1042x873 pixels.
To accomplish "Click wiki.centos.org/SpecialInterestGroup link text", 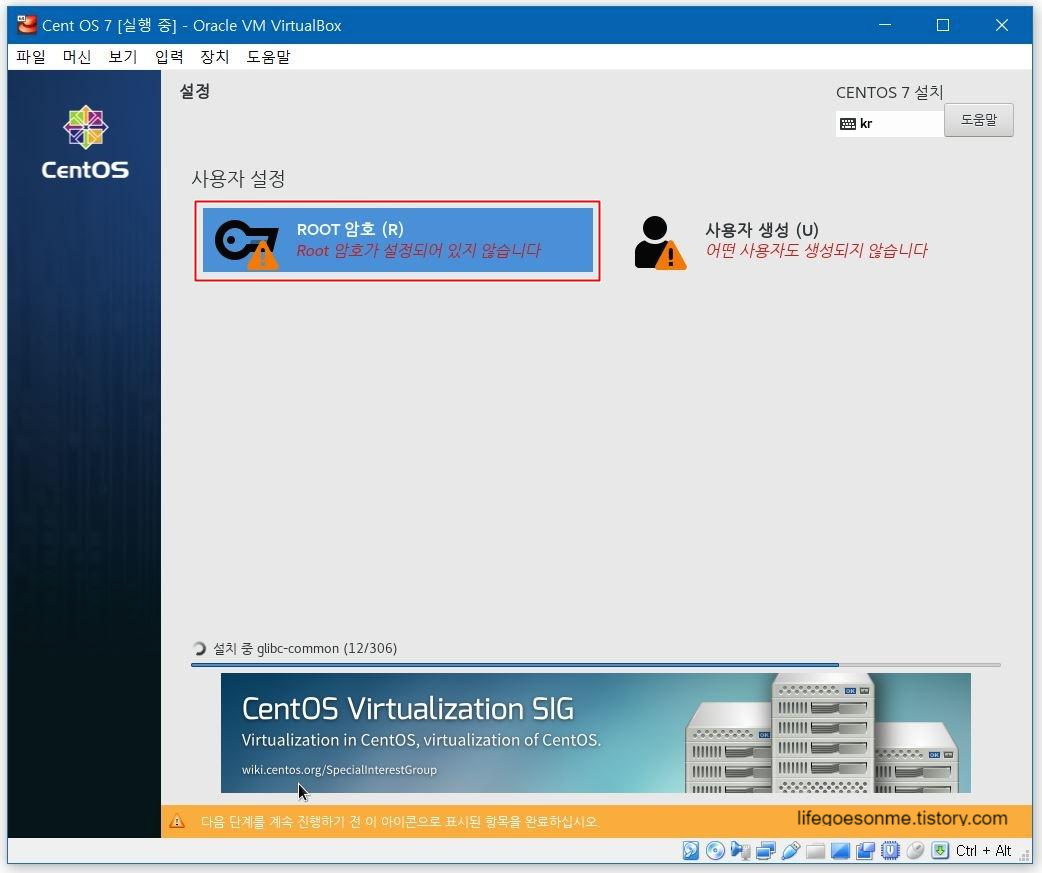I will (x=339, y=769).
